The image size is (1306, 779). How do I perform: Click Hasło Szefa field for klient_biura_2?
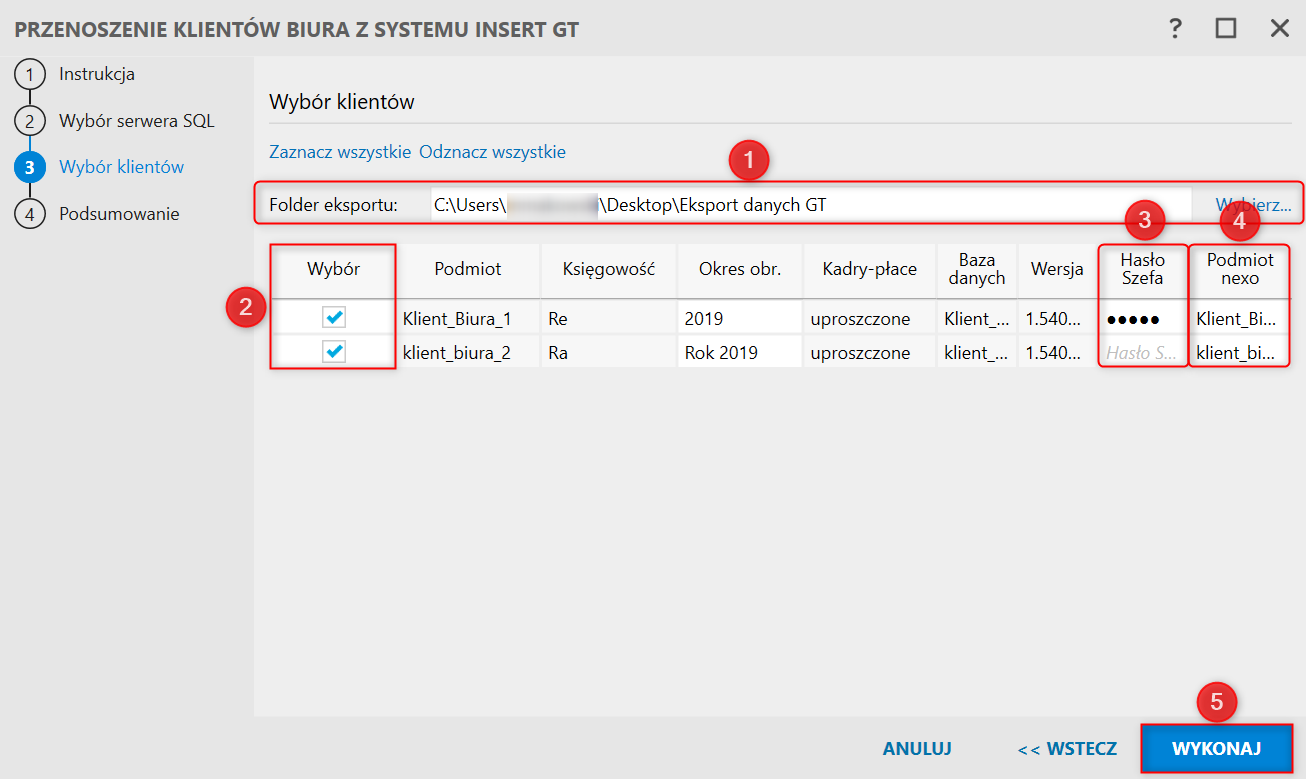click(x=1143, y=352)
